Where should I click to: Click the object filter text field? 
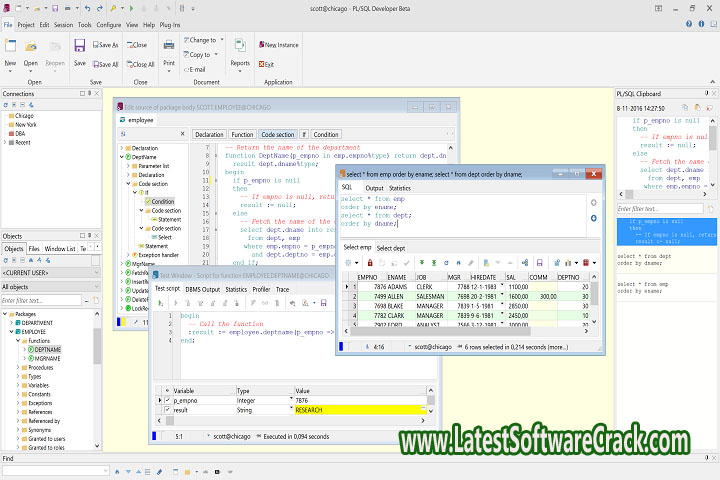coord(41,300)
